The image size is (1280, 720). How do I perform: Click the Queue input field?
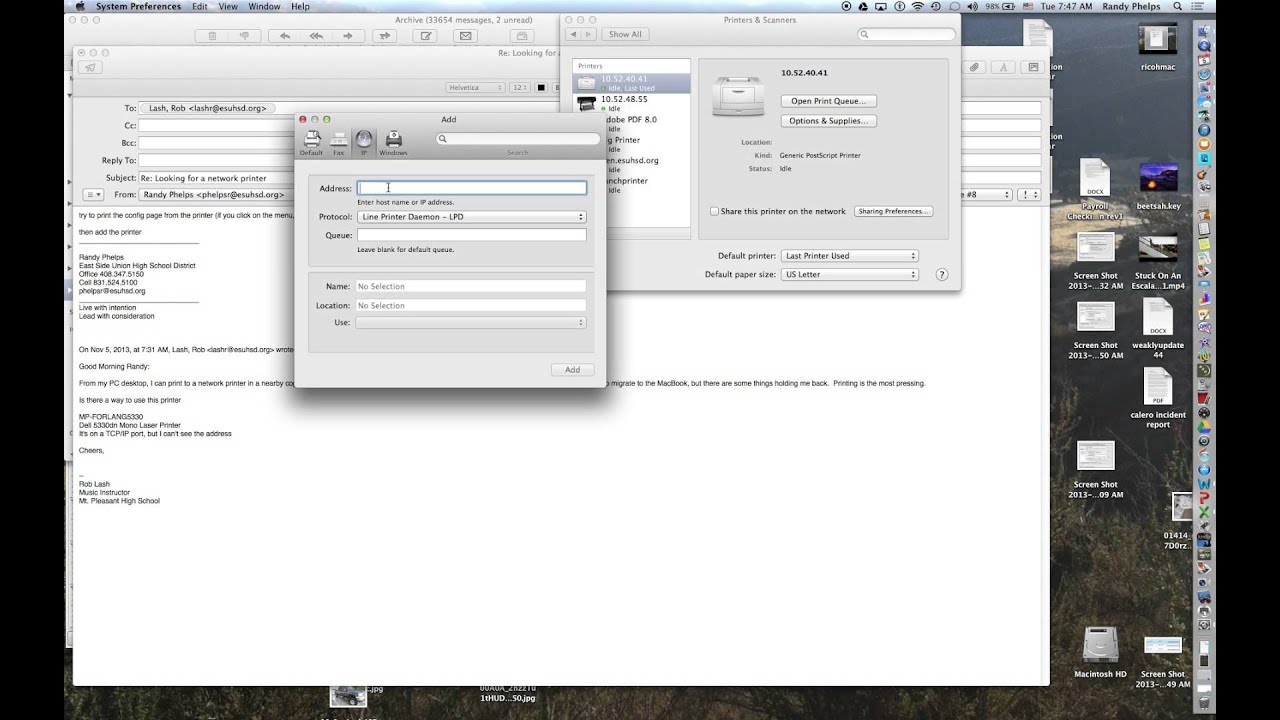pyautogui.click(x=471, y=235)
